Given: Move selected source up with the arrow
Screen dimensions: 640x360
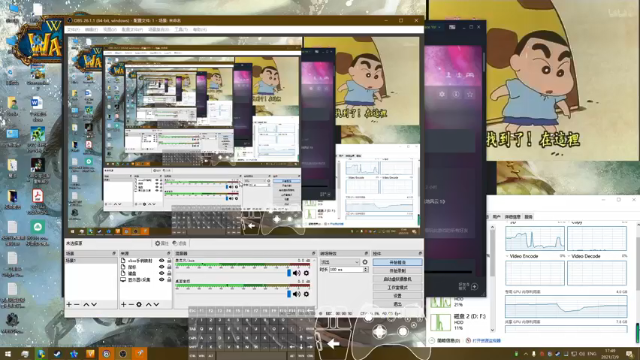Looking at the screenshot, I should (149, 304).
